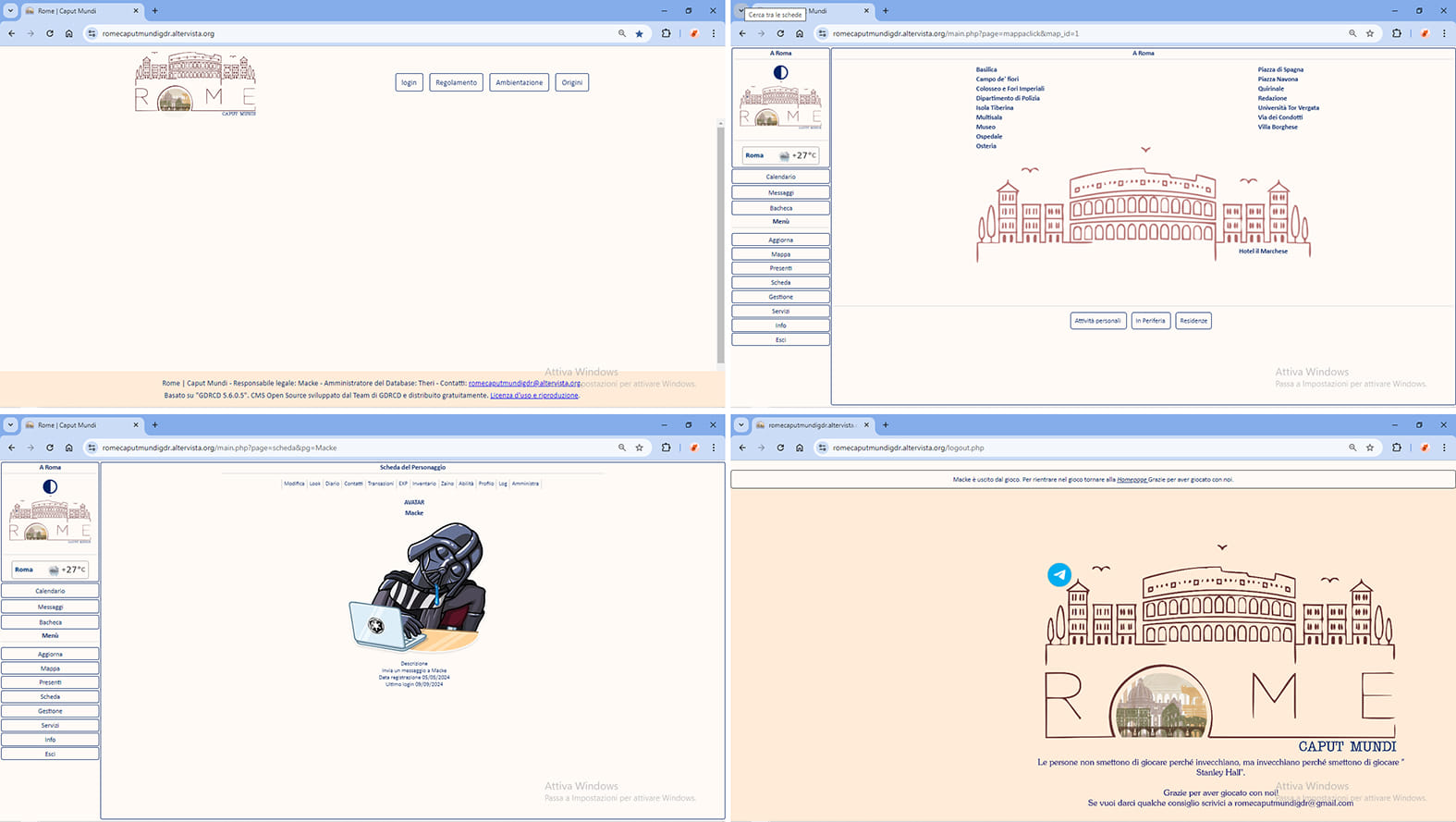
Task: Open a new tab in the logout window
Action: pyautogui.click(x=886, y=425)
